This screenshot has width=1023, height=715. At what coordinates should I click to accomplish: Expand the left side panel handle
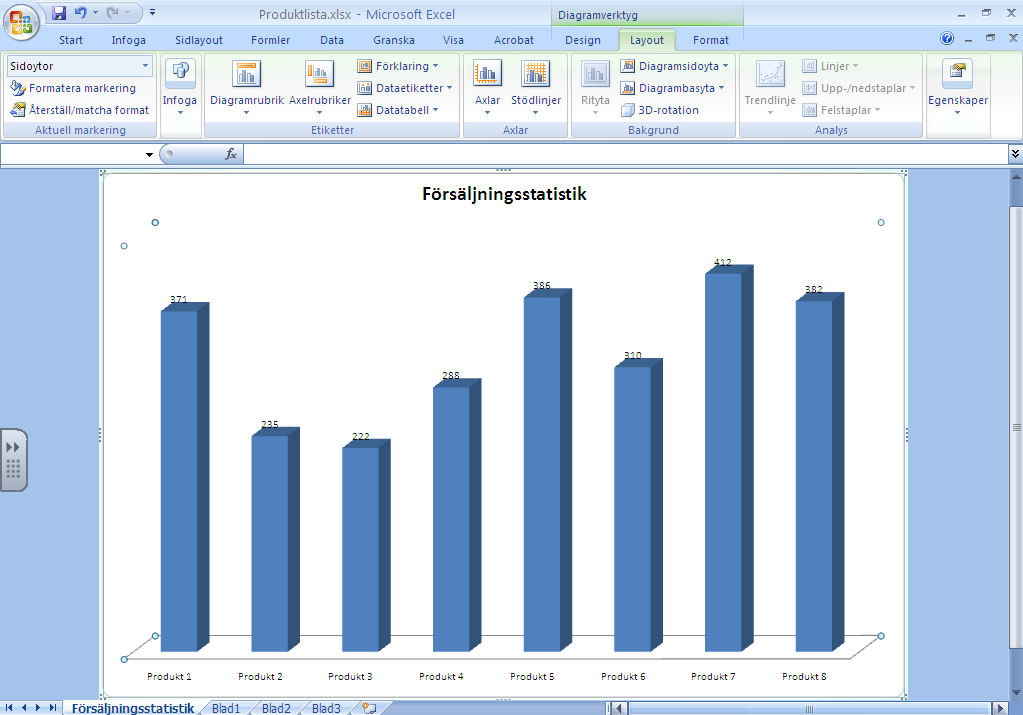14,460
